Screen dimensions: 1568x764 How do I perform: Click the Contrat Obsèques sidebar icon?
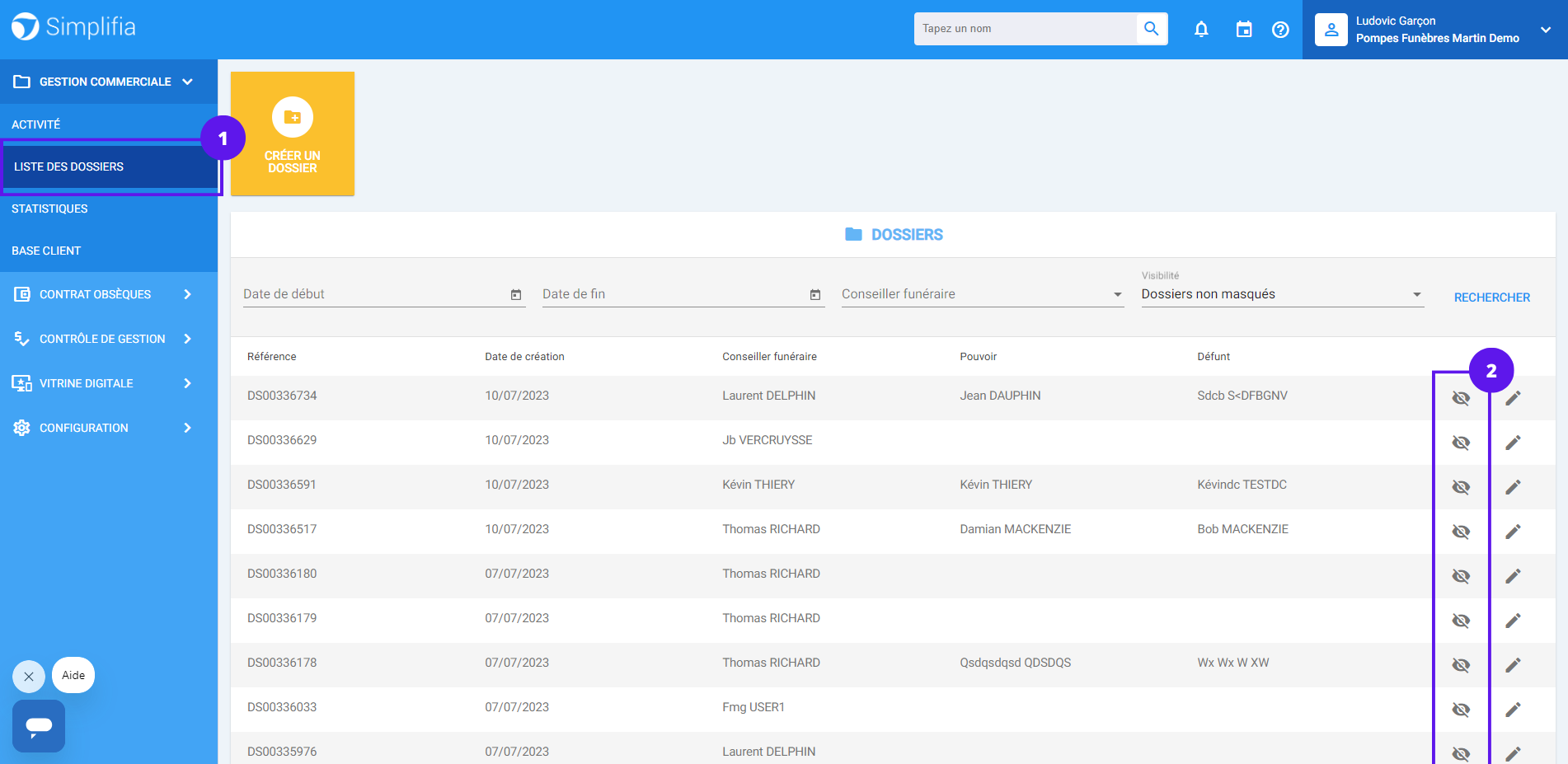tap(22, 294)
